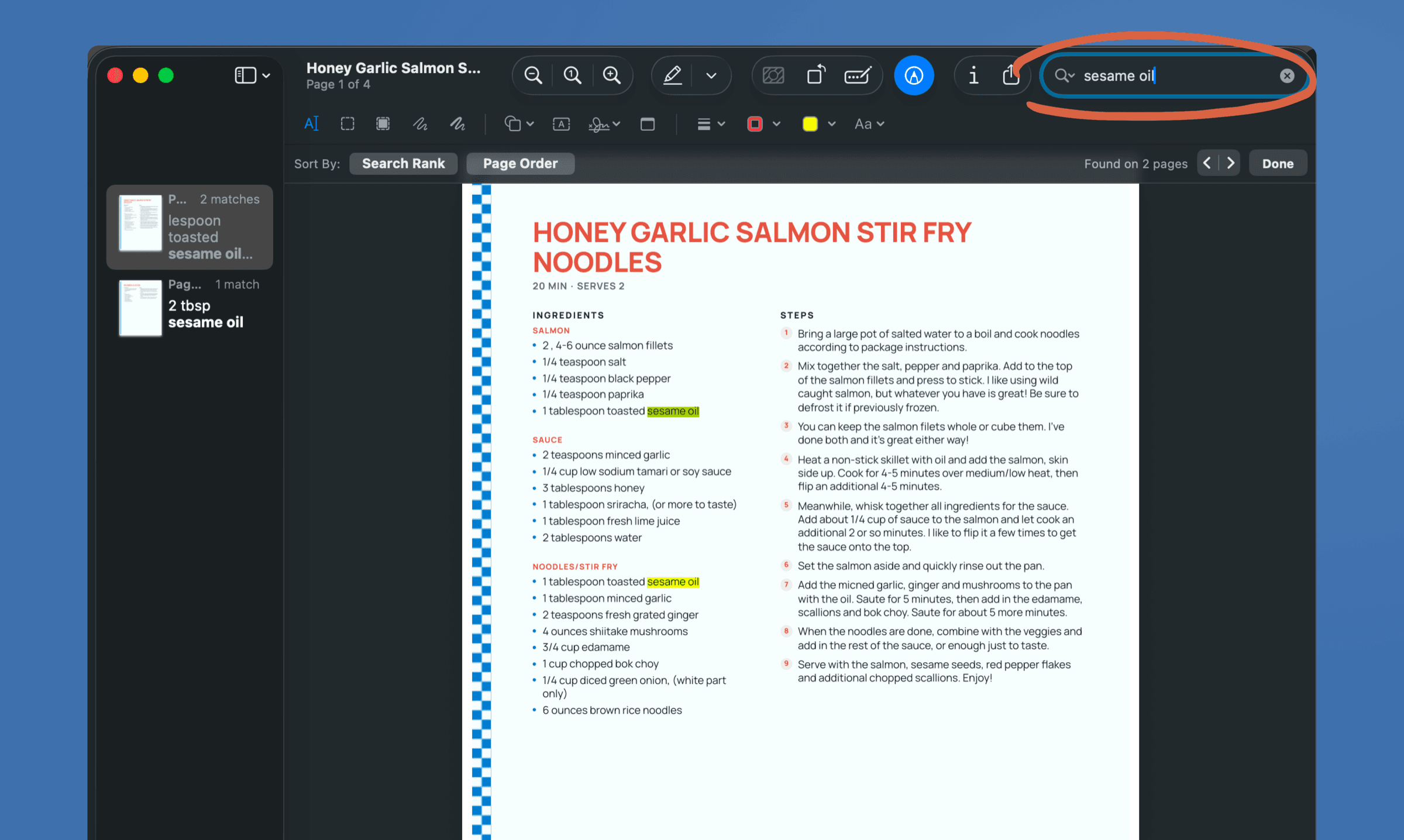Go to previous search match
Viewport: 1404px width, 840px height.
pyautogui.click(x=1207, y=163)
